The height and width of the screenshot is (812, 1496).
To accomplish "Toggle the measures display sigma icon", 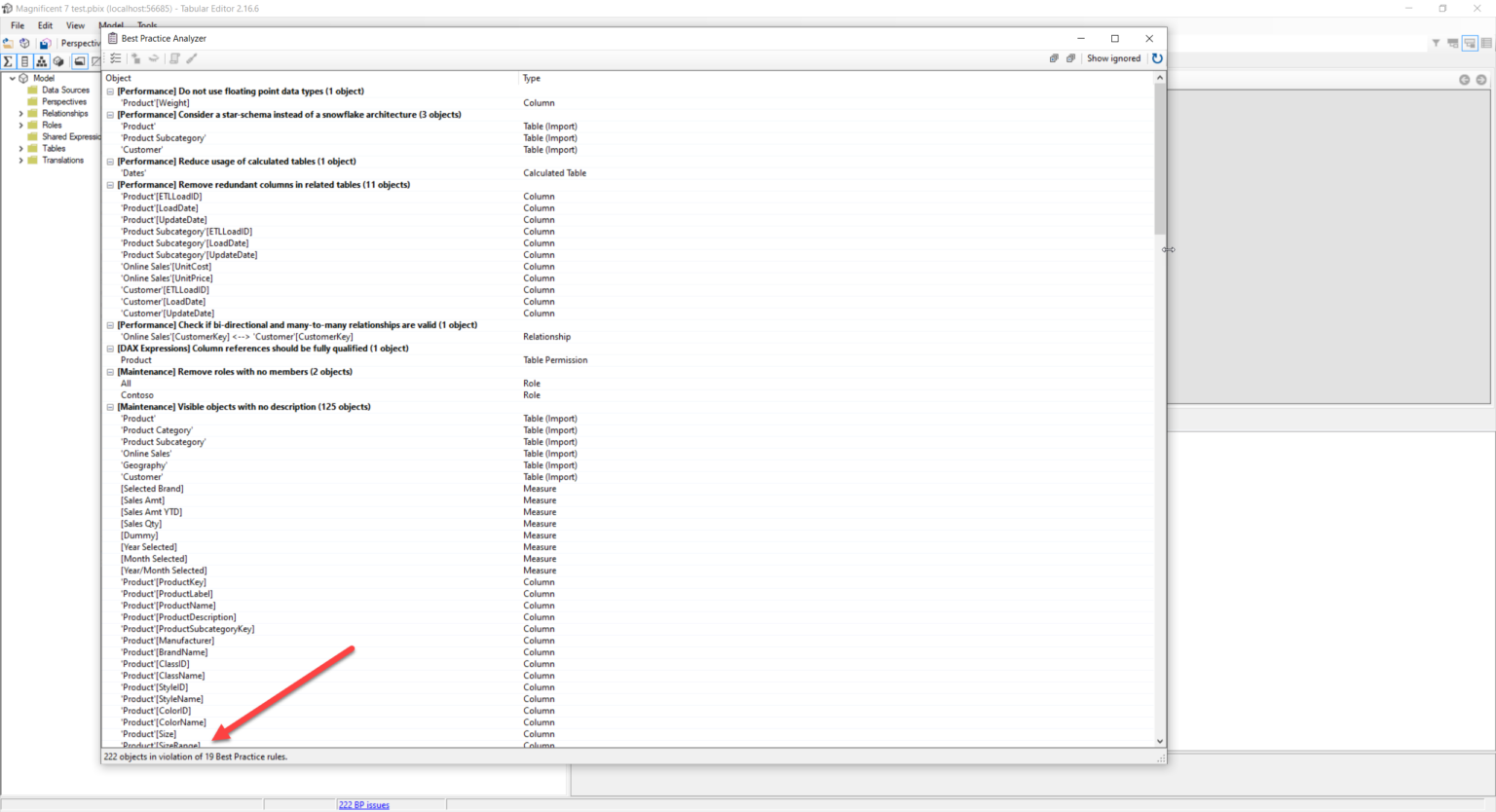I will [x=8, y=61].
